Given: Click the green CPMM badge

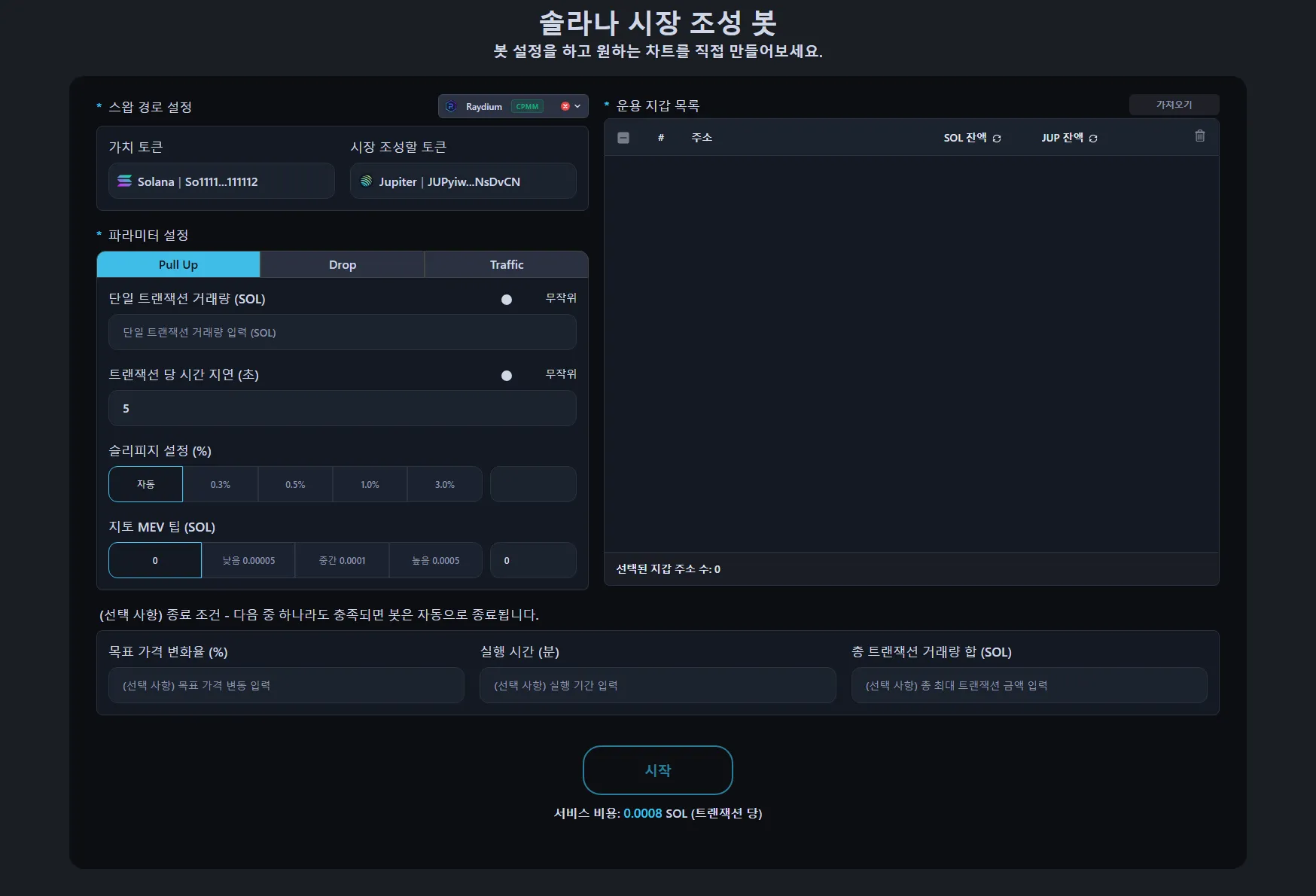Looking at the screenshot, I should pos(527,107).
